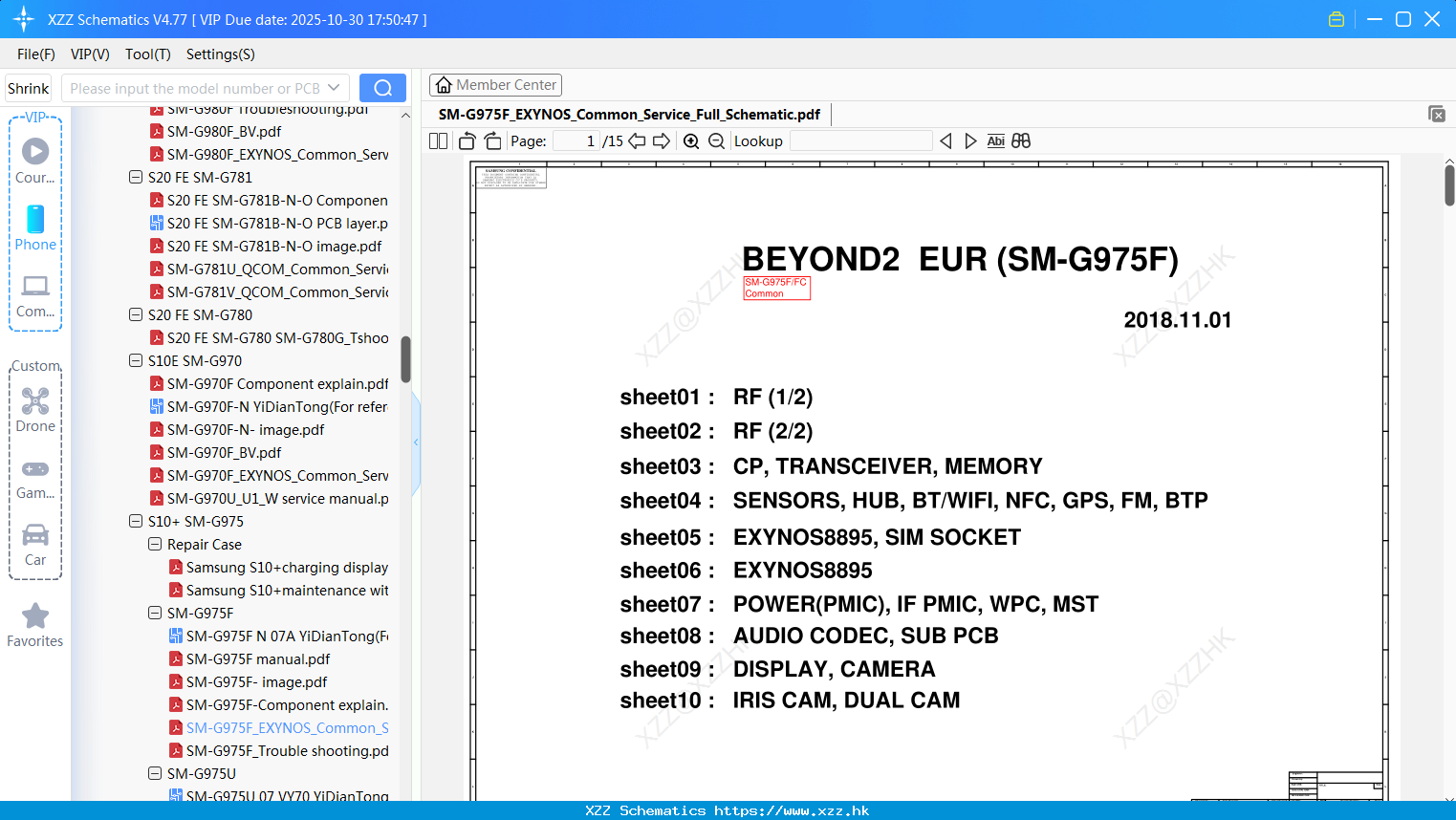Click PDF viewer vertical scrollbar thumb
1456x820 pixels.
click(1449, 185)
